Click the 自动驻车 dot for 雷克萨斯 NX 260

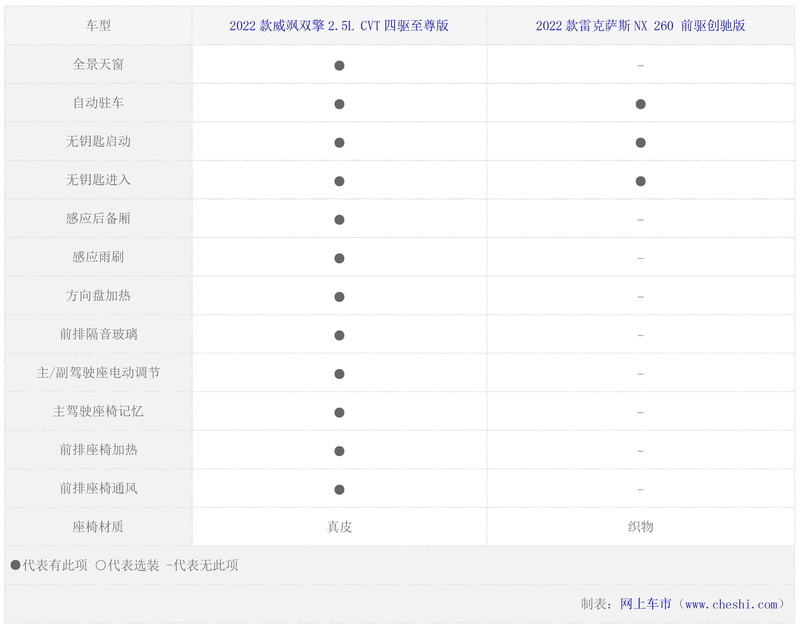640,104
